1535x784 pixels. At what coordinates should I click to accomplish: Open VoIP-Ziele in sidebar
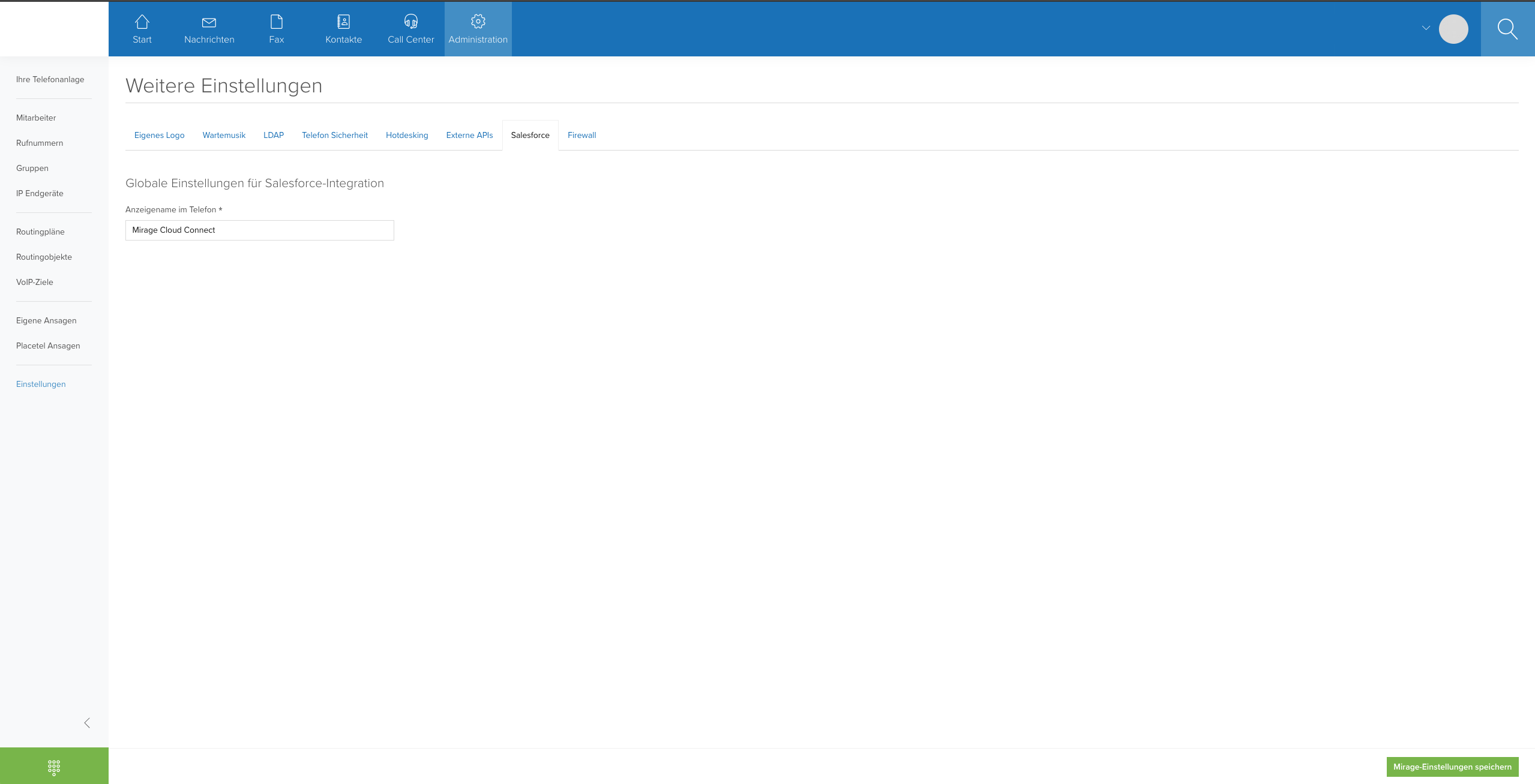(35, 282)
